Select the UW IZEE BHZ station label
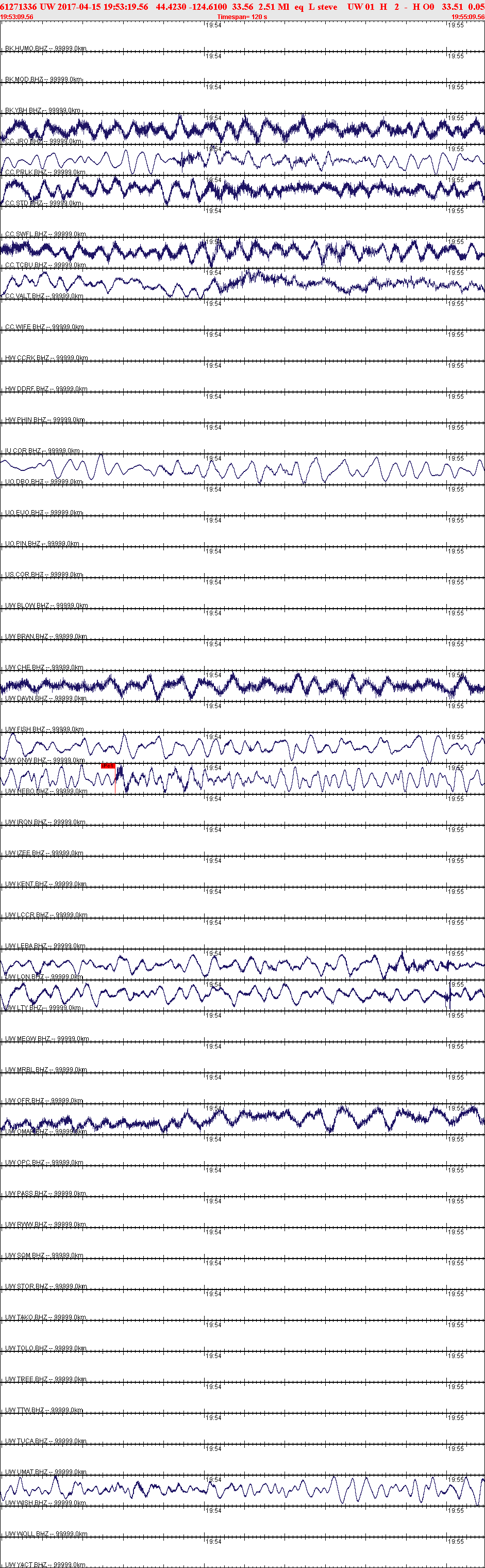This screenshot has width=485, height=1568. (44, 854)
